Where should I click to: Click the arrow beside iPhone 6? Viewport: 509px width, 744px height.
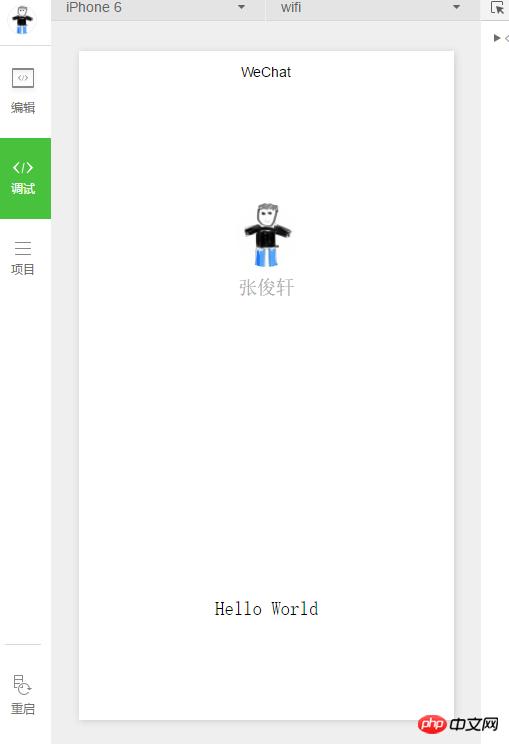click(241, 7)
